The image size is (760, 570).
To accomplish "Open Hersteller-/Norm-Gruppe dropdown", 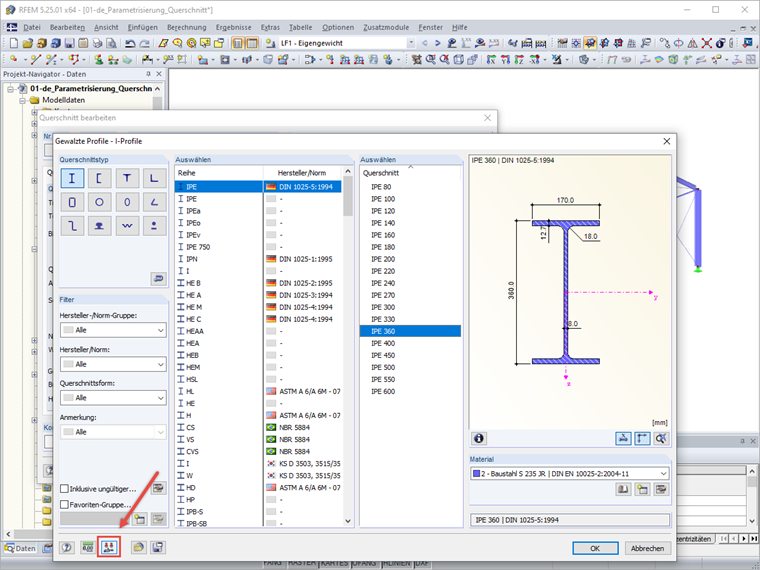I will 113,330.
